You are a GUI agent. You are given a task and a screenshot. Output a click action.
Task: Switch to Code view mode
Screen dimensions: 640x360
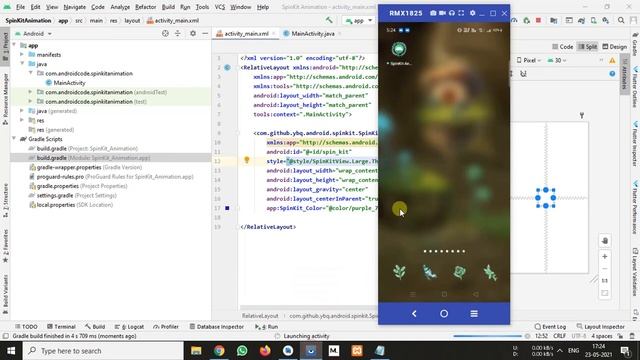click(x=562, y=47)
